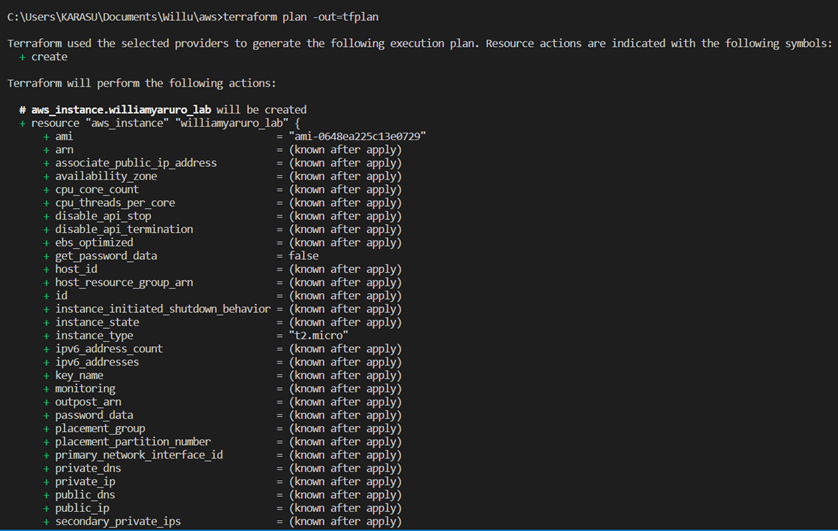
Task: Click the 'associate_public_ip_address' attribute
Action: [x=136, y=163]
